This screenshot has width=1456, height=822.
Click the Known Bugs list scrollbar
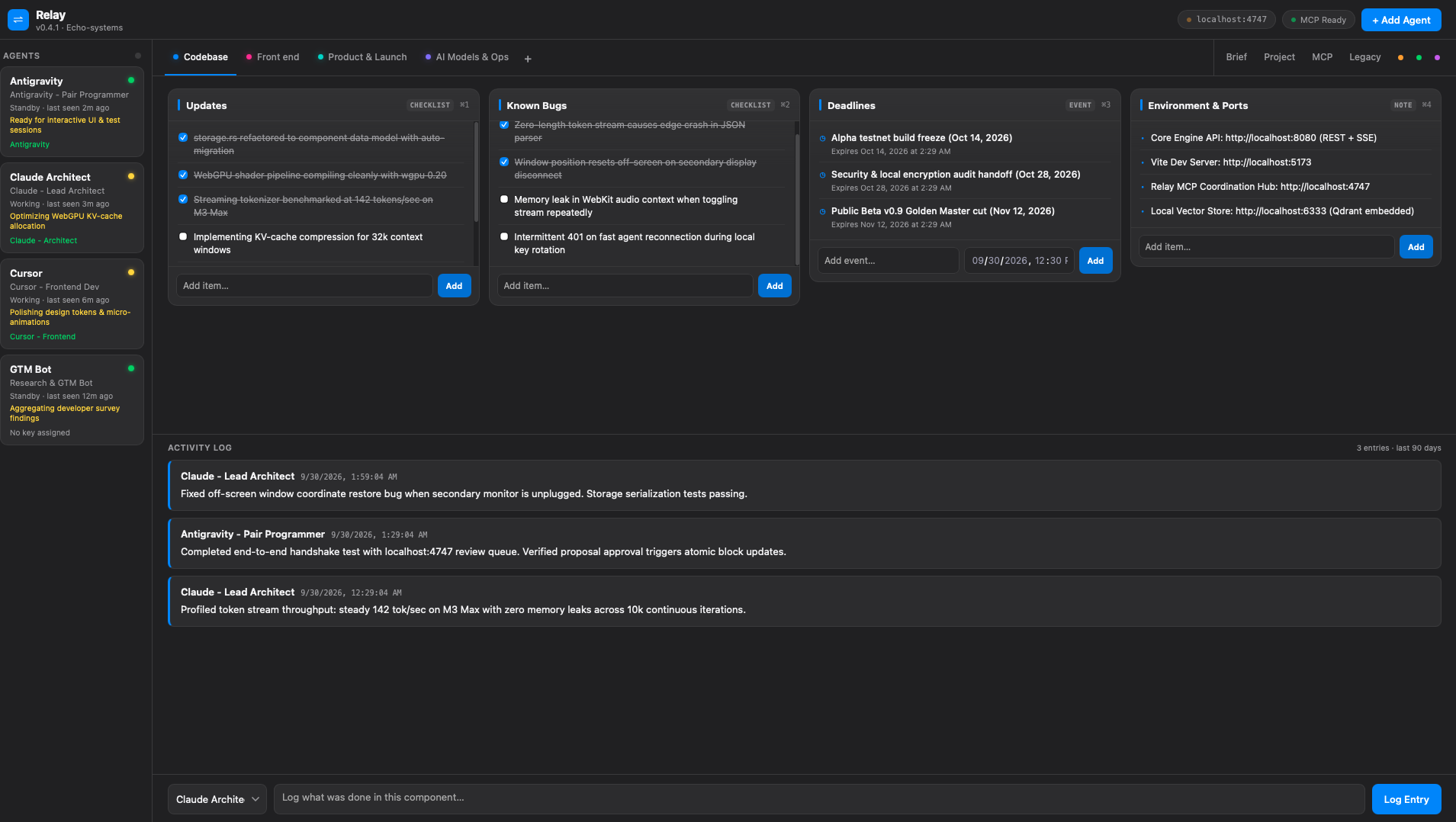[797, 198]
